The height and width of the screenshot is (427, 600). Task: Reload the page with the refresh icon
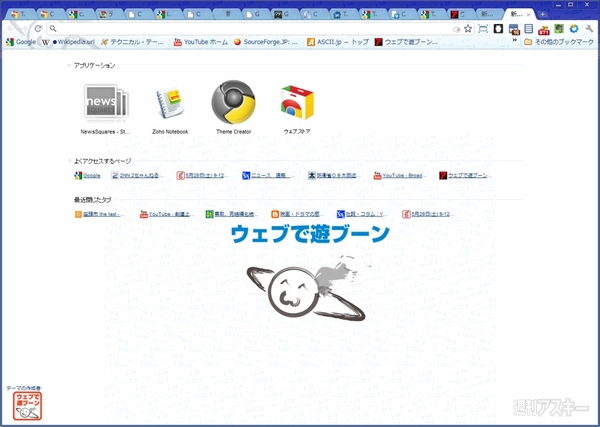click(38, 28)
